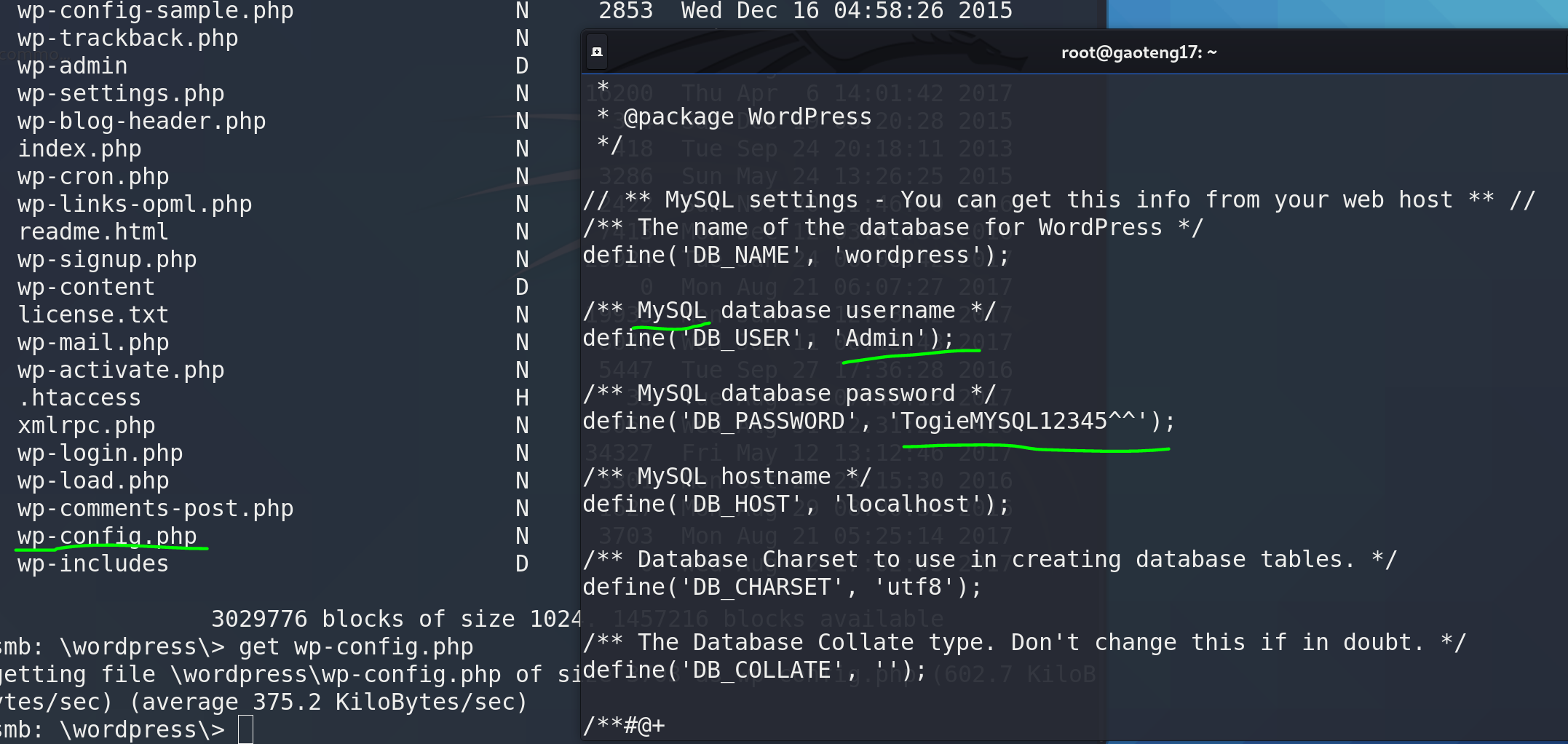Click the DB_HOST localhost line
The height and width of the screenshot is (744, 1568).
click(x=796, y=504)
